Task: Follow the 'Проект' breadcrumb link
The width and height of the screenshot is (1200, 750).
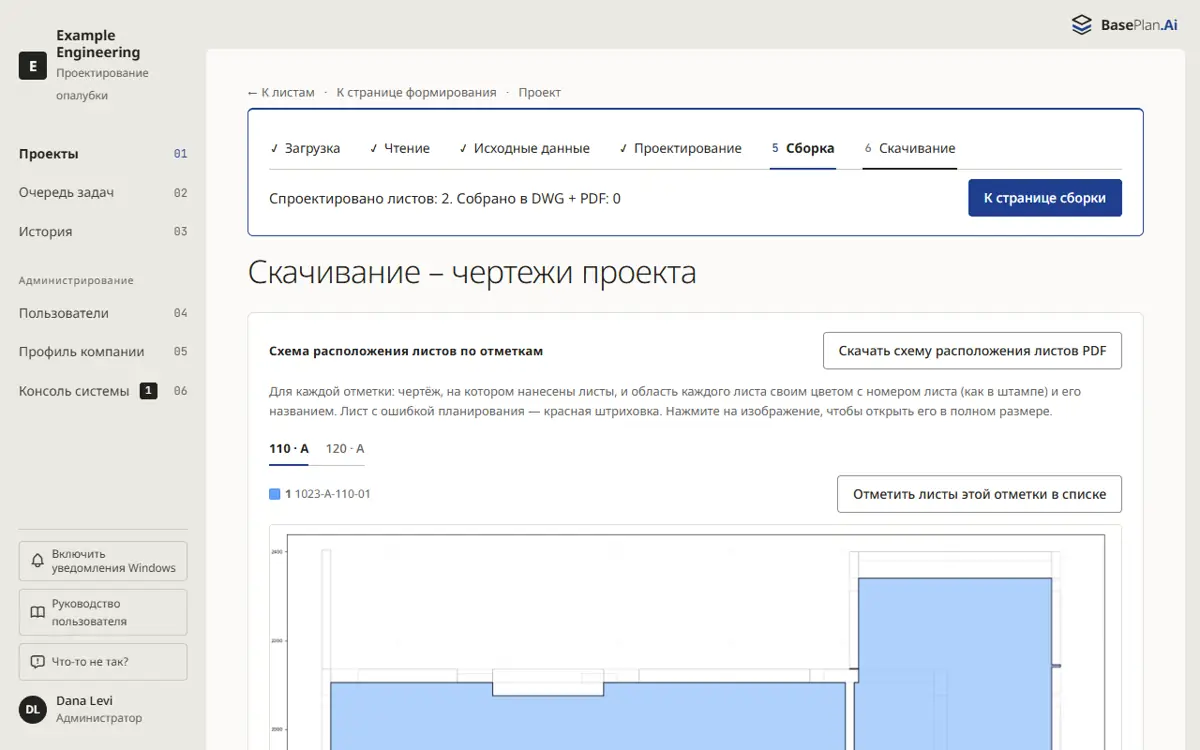Action: tap(540, 92)
